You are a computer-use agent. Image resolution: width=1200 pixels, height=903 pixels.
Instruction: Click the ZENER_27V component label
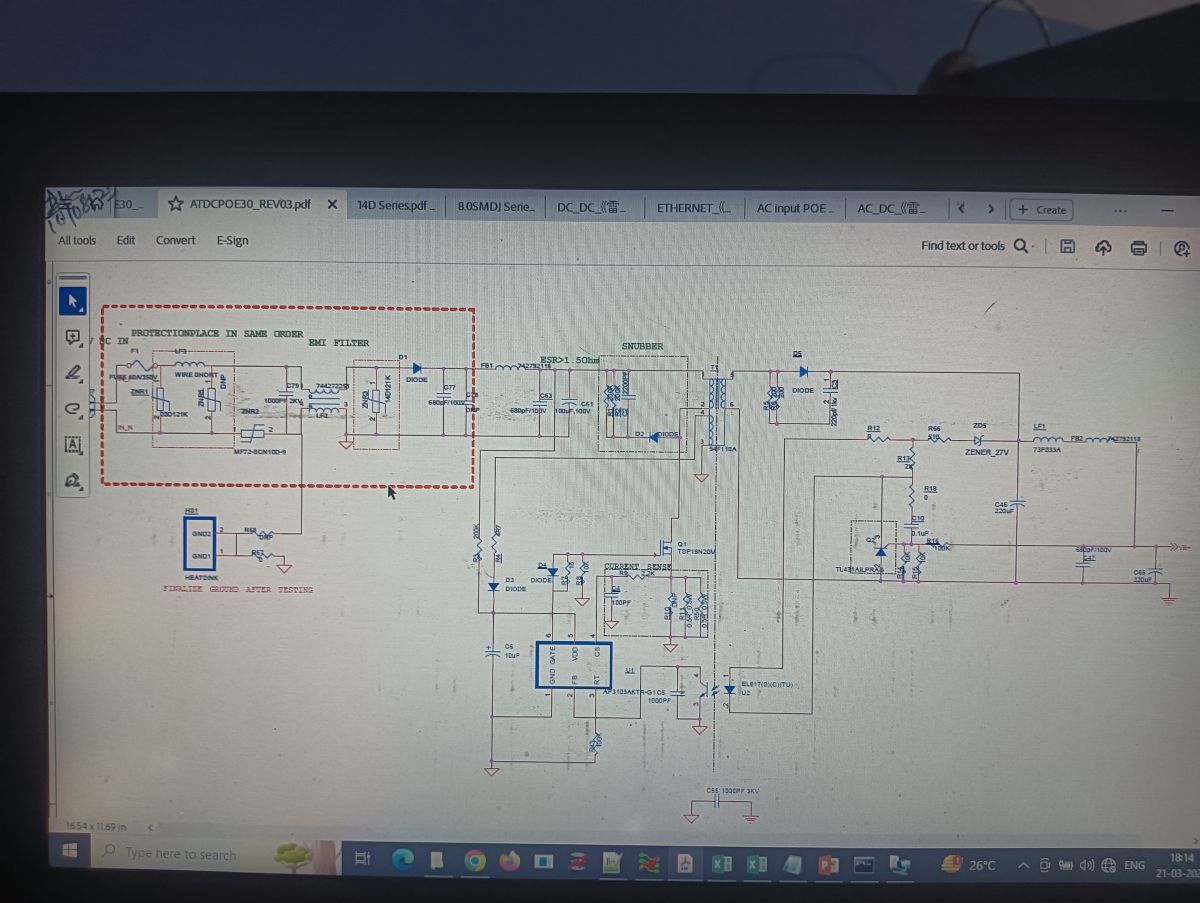[986, 452]
